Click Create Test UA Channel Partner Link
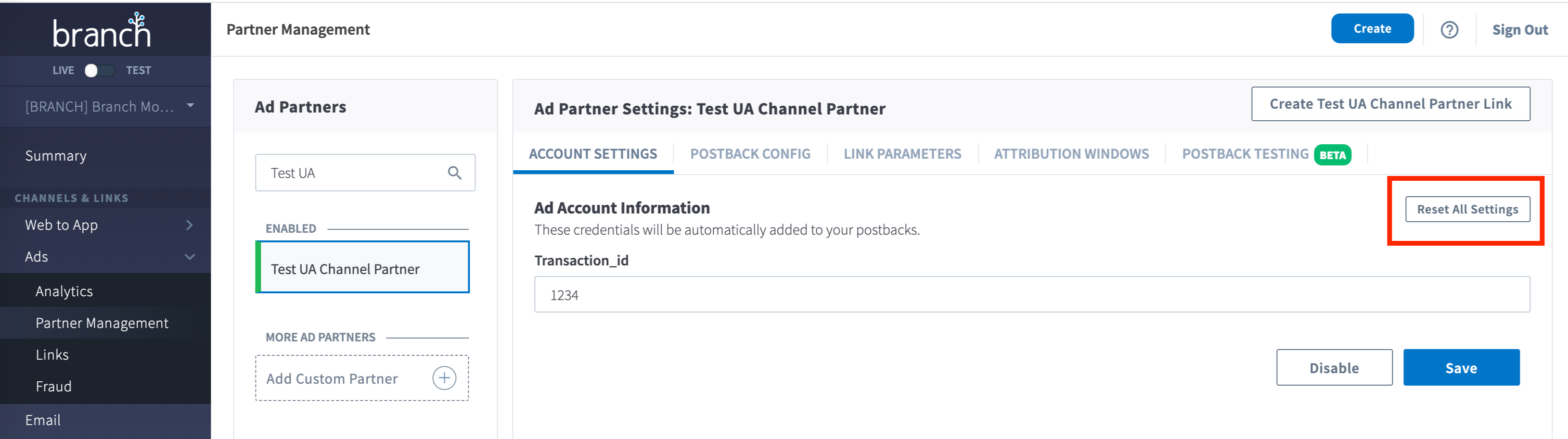Screen dimensions: 1568x439 point(1390,104)
